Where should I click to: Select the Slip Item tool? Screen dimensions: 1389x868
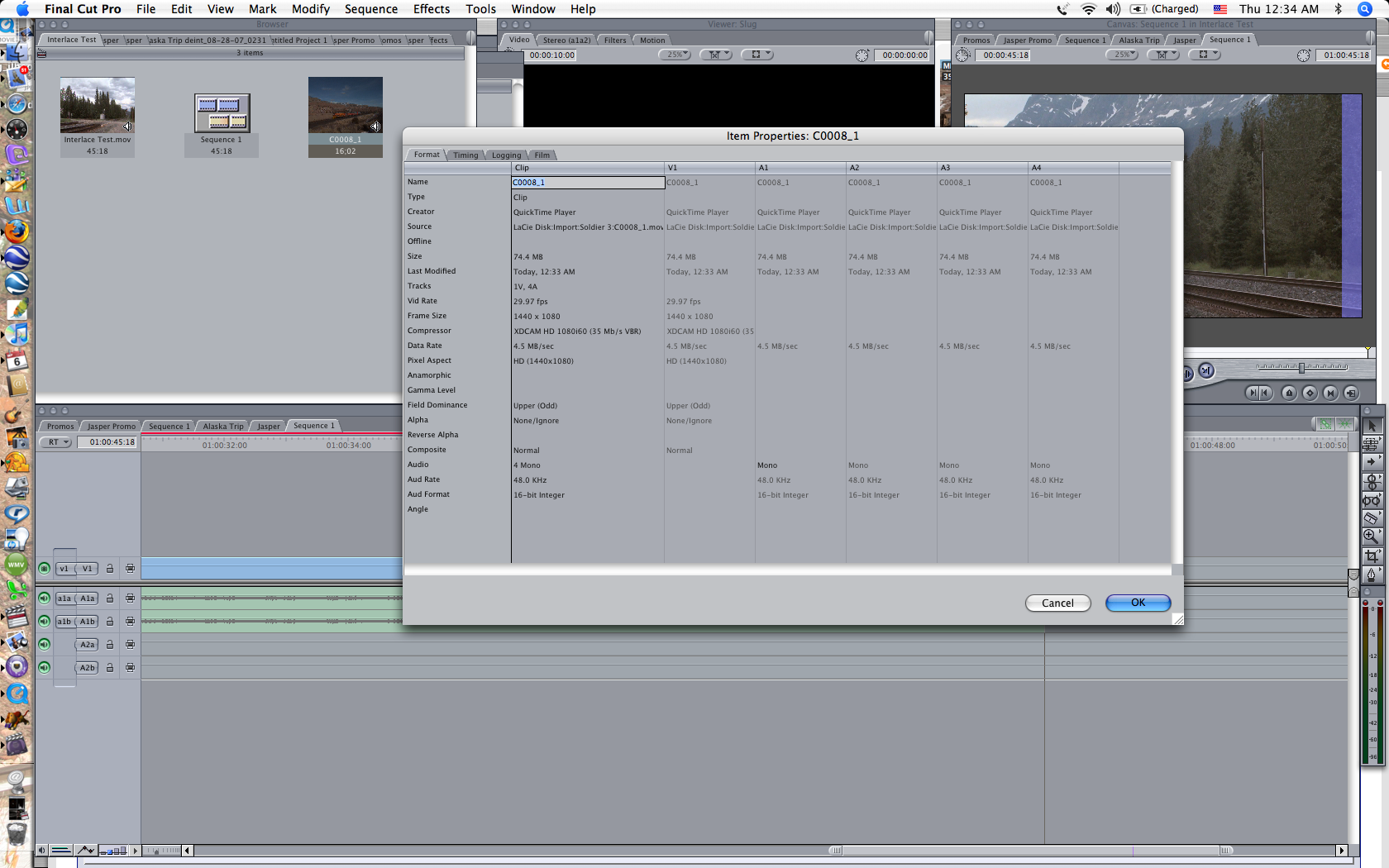tap(1372, 499)
